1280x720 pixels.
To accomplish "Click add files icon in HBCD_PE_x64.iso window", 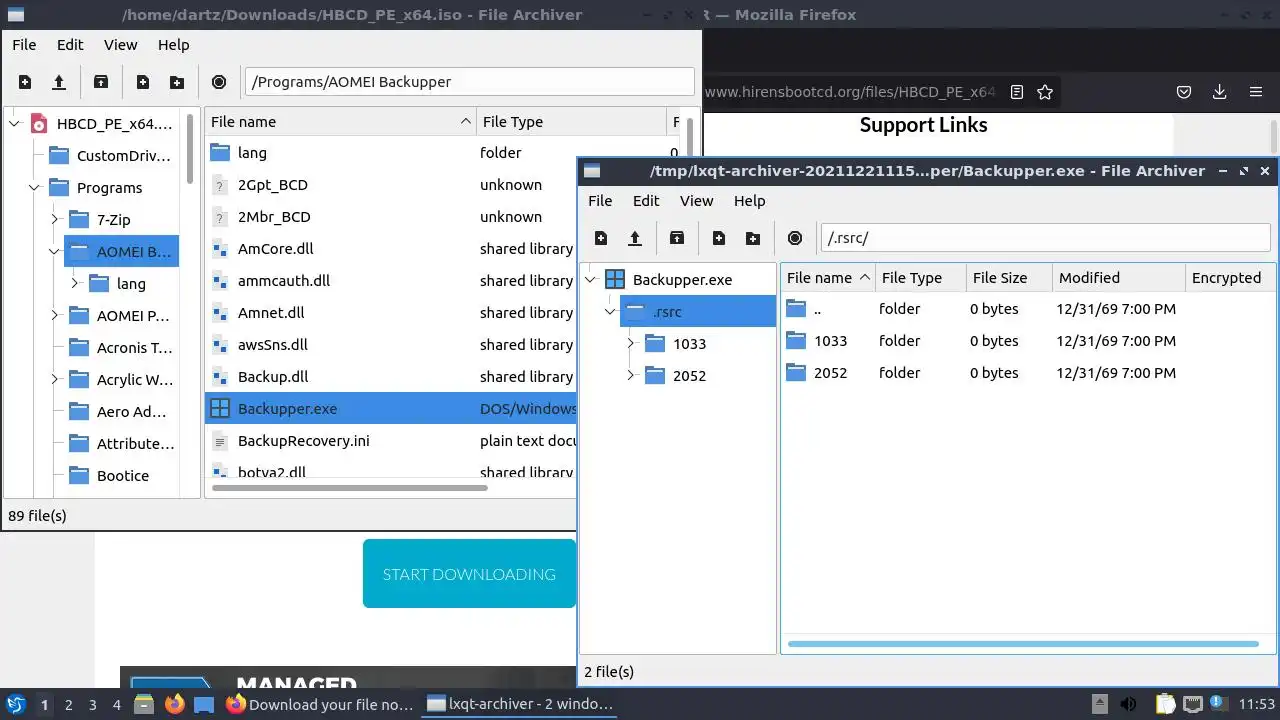I will click(143, 82).
